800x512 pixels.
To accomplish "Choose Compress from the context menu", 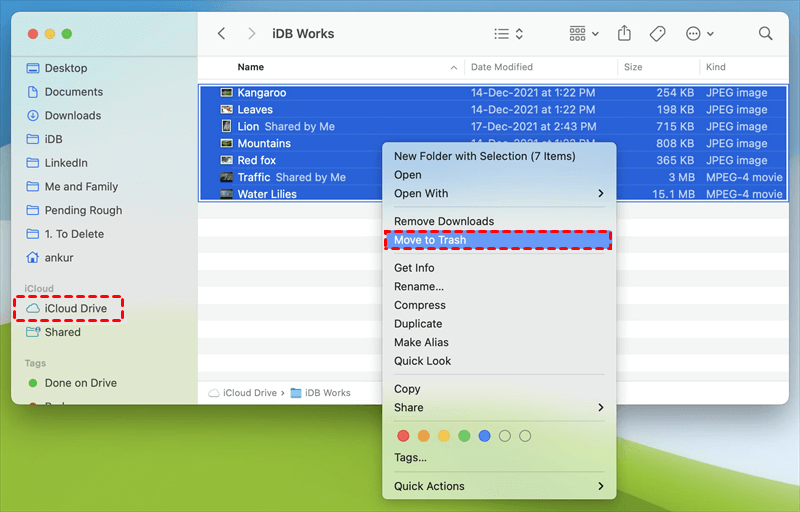I will click(x=420, y=305).
